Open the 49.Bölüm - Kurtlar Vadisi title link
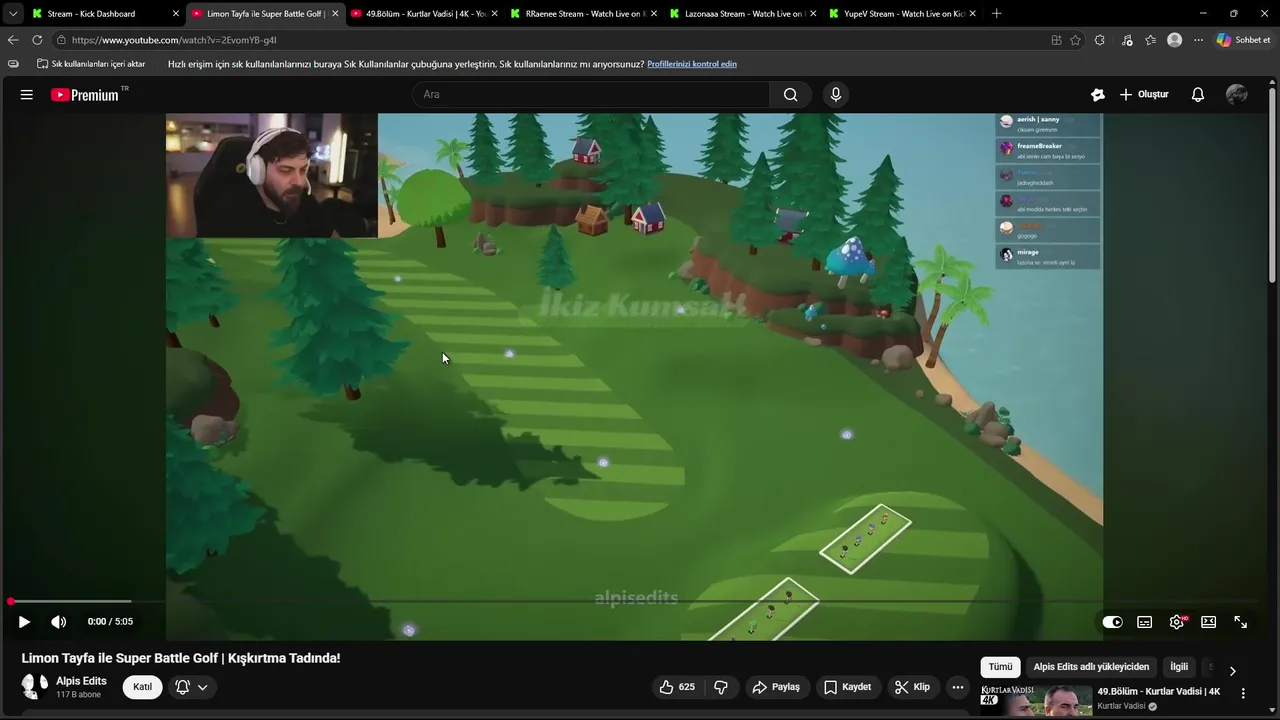The height and width of the screenshot is (720, 1280). coord(1158,692)
